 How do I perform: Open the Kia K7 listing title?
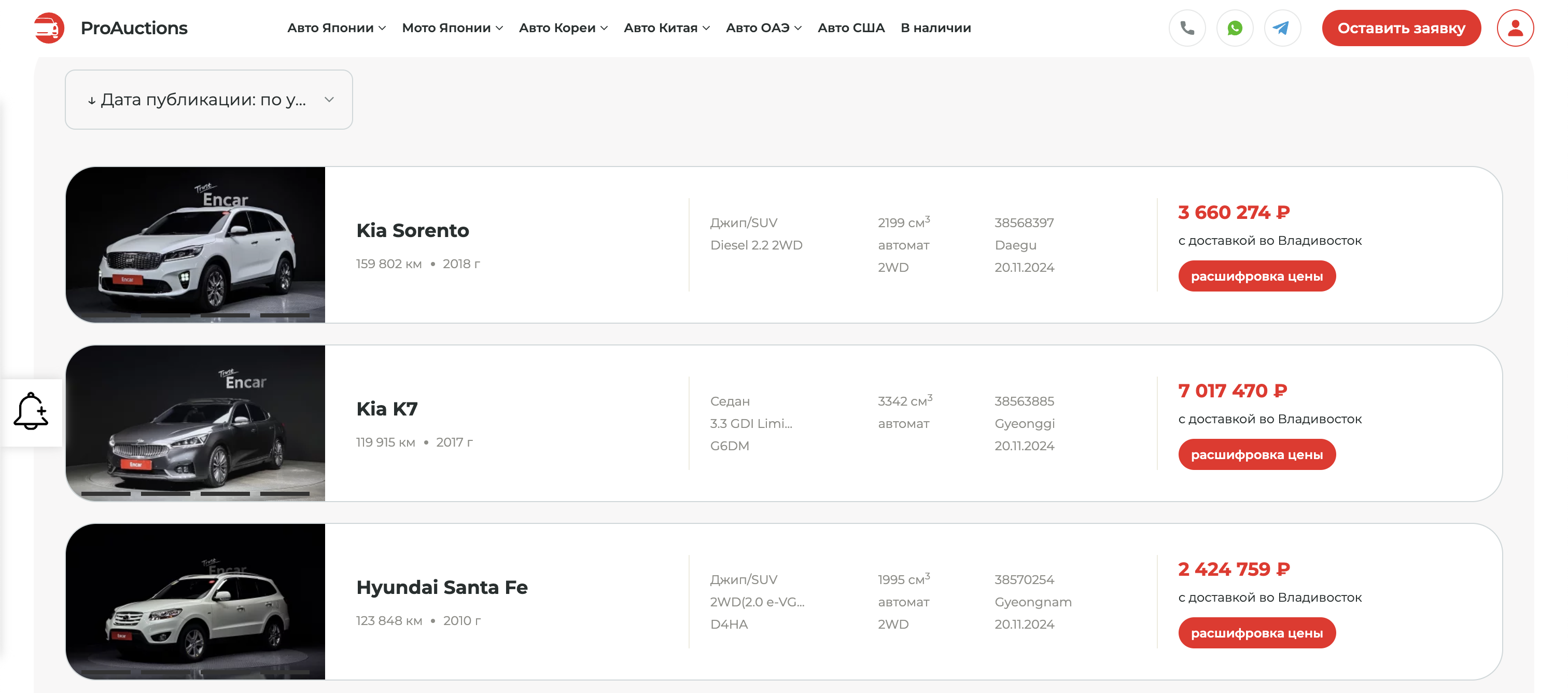pos(387,409)
